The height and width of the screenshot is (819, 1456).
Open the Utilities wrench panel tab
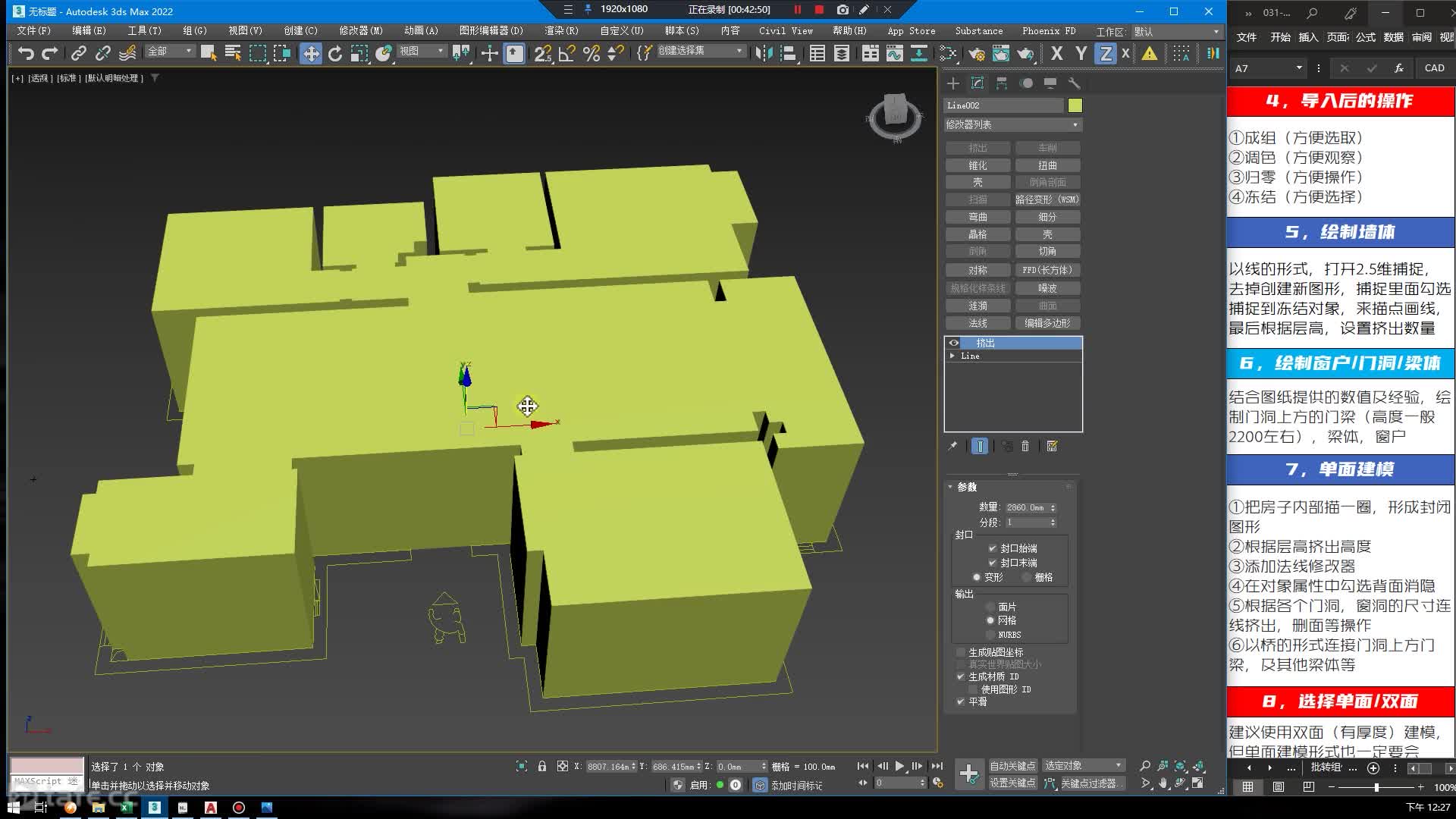1074,83
